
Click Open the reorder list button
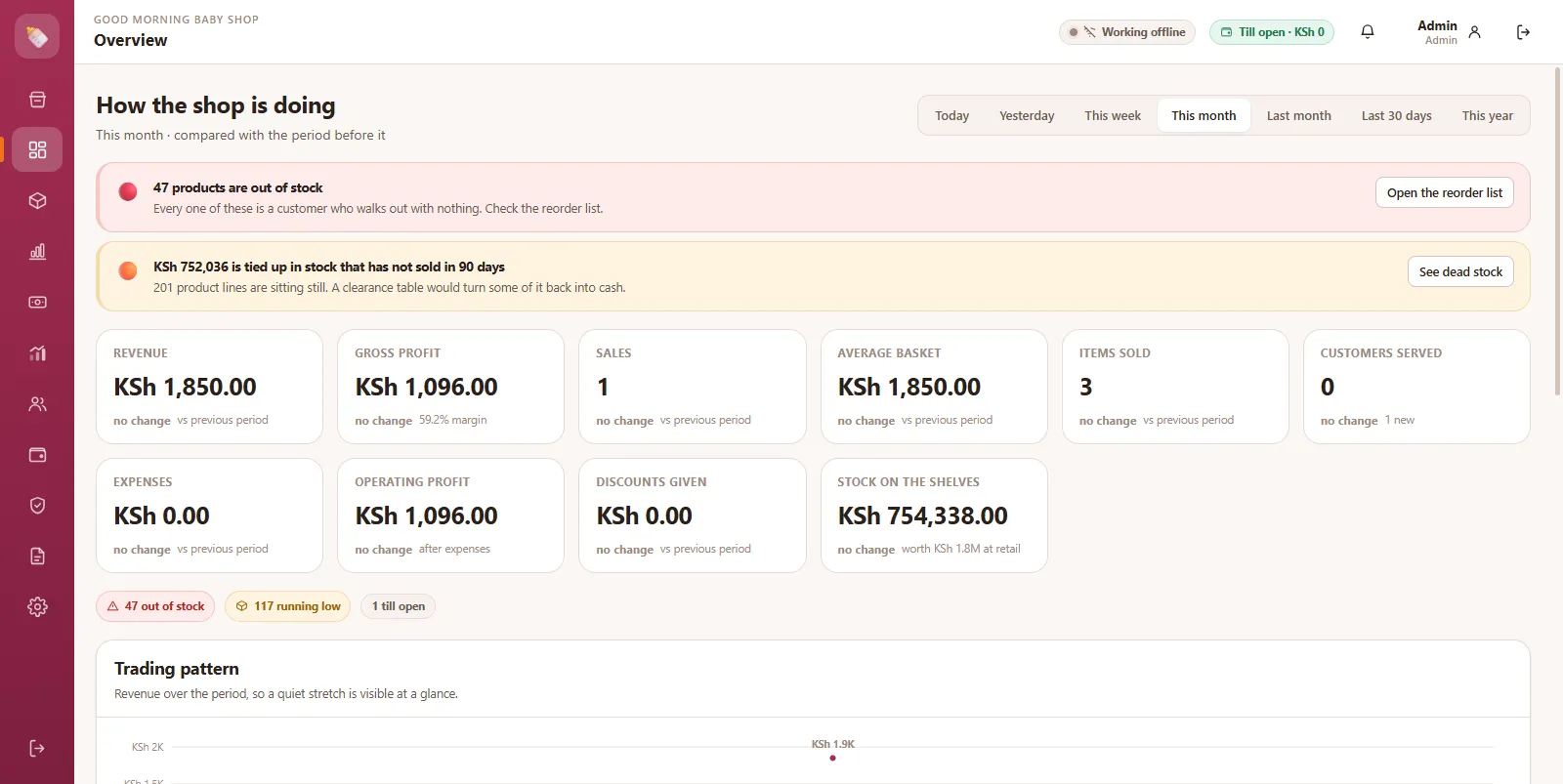tap(1445, 192)
